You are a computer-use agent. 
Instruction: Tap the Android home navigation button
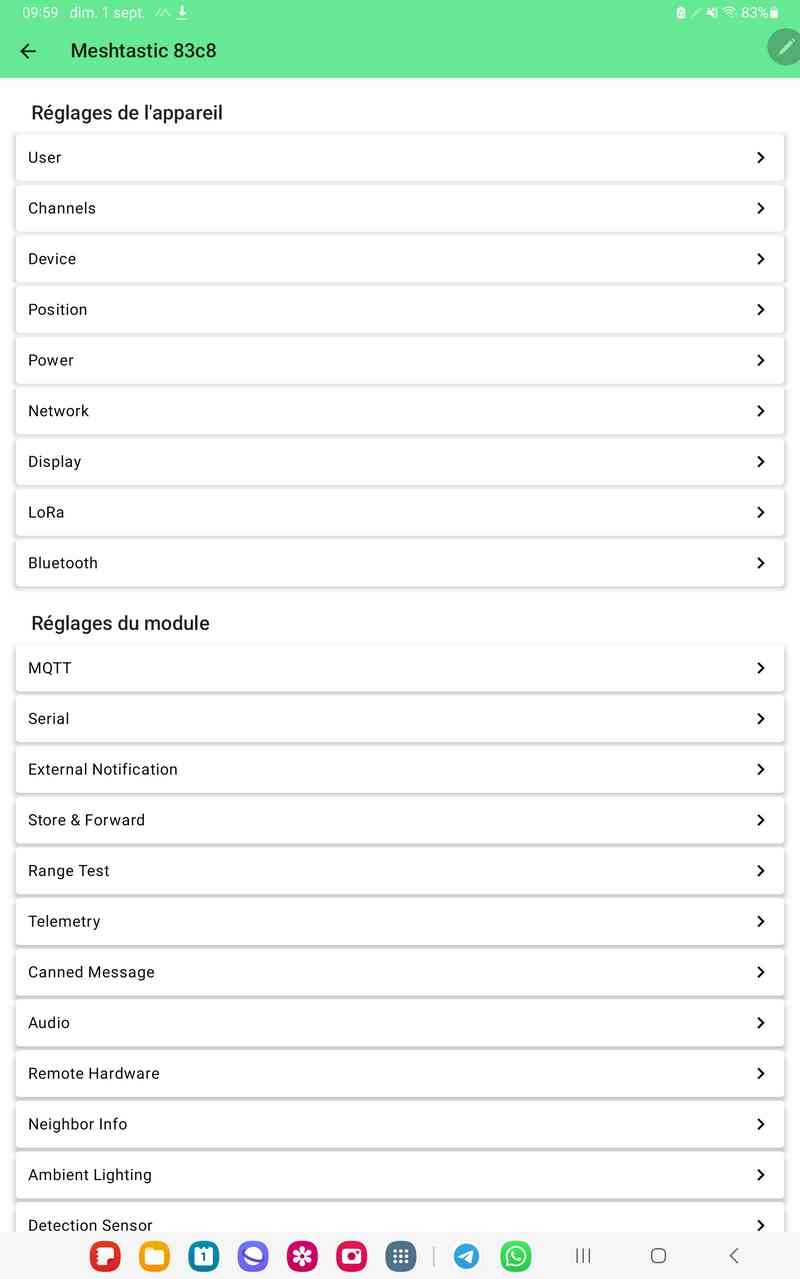click(658, 1256)
